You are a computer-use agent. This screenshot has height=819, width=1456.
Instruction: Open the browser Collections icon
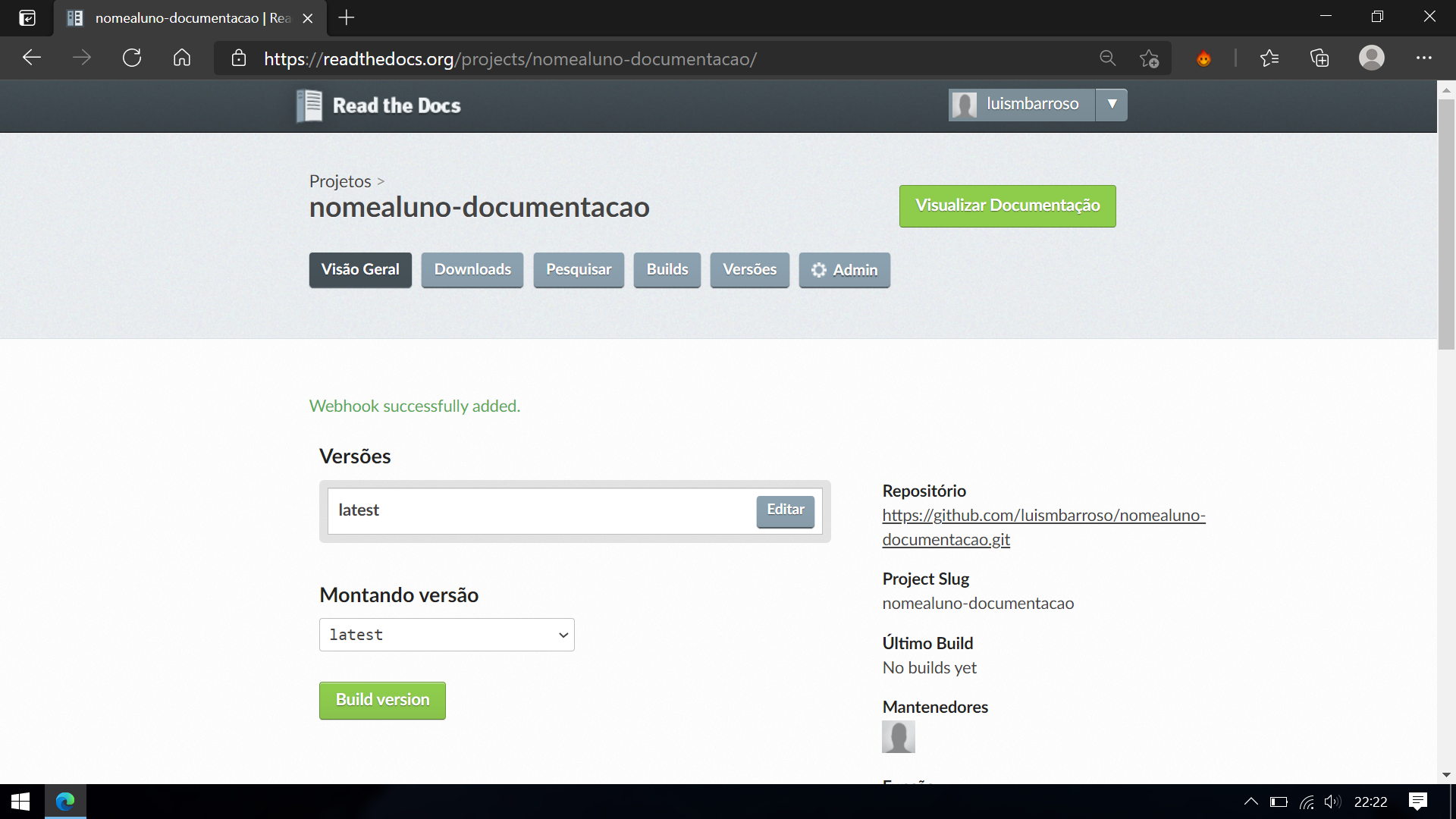pos(1319,58)
